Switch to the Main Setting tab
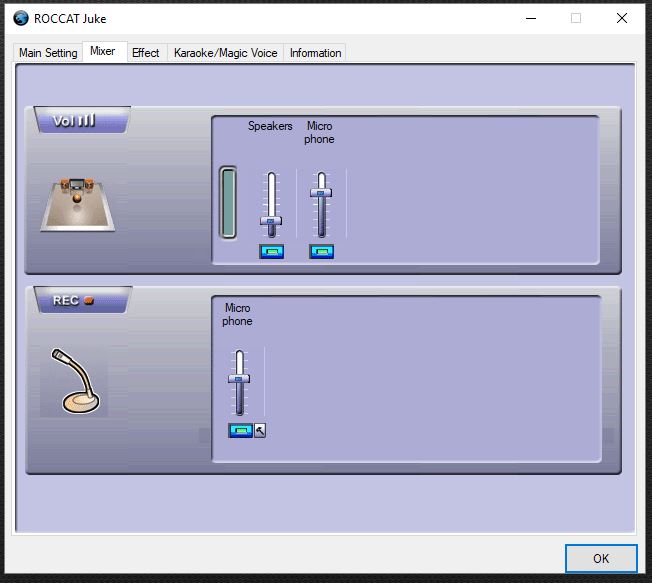 point(48,53)
